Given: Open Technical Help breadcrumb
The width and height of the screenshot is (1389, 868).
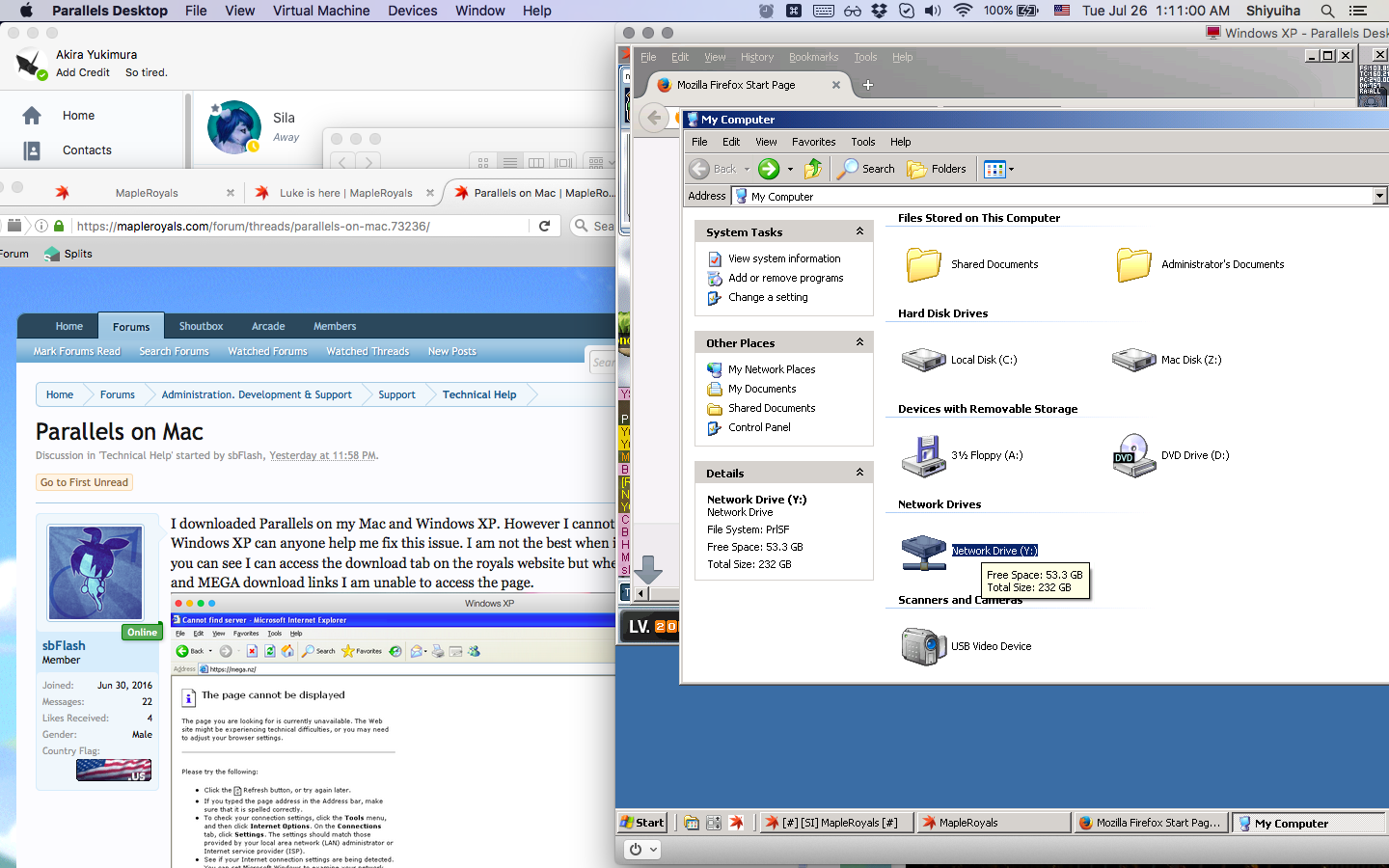Looking at the screenshot, I should [x=479, y=394].
